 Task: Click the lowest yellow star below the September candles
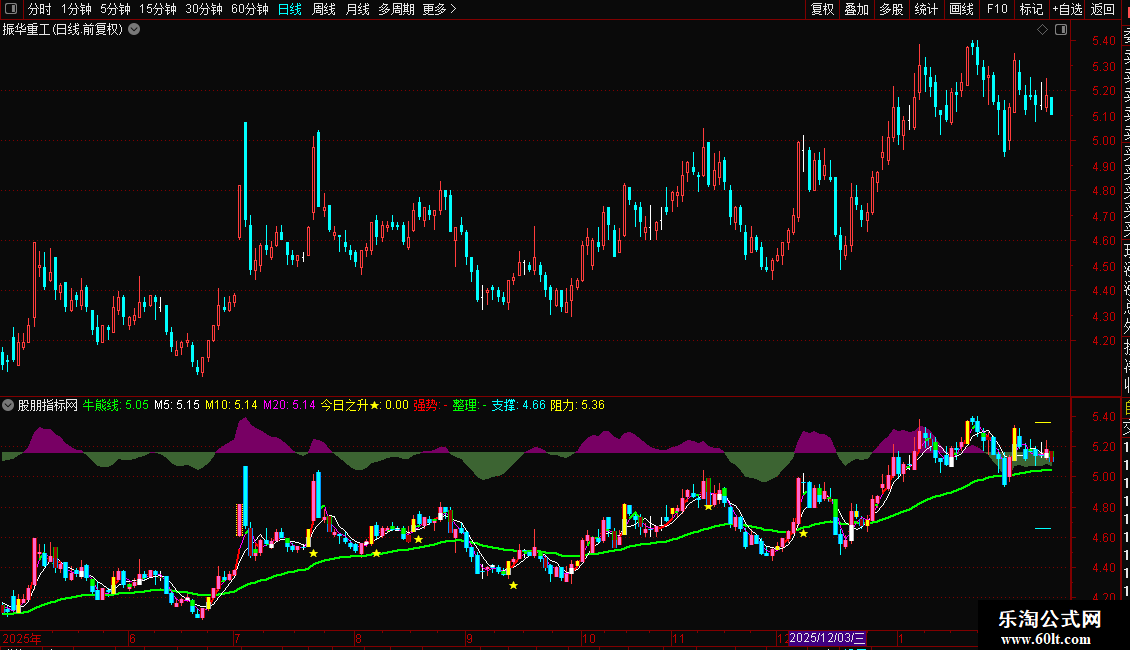pyautogui.click(x=513, y=585)
